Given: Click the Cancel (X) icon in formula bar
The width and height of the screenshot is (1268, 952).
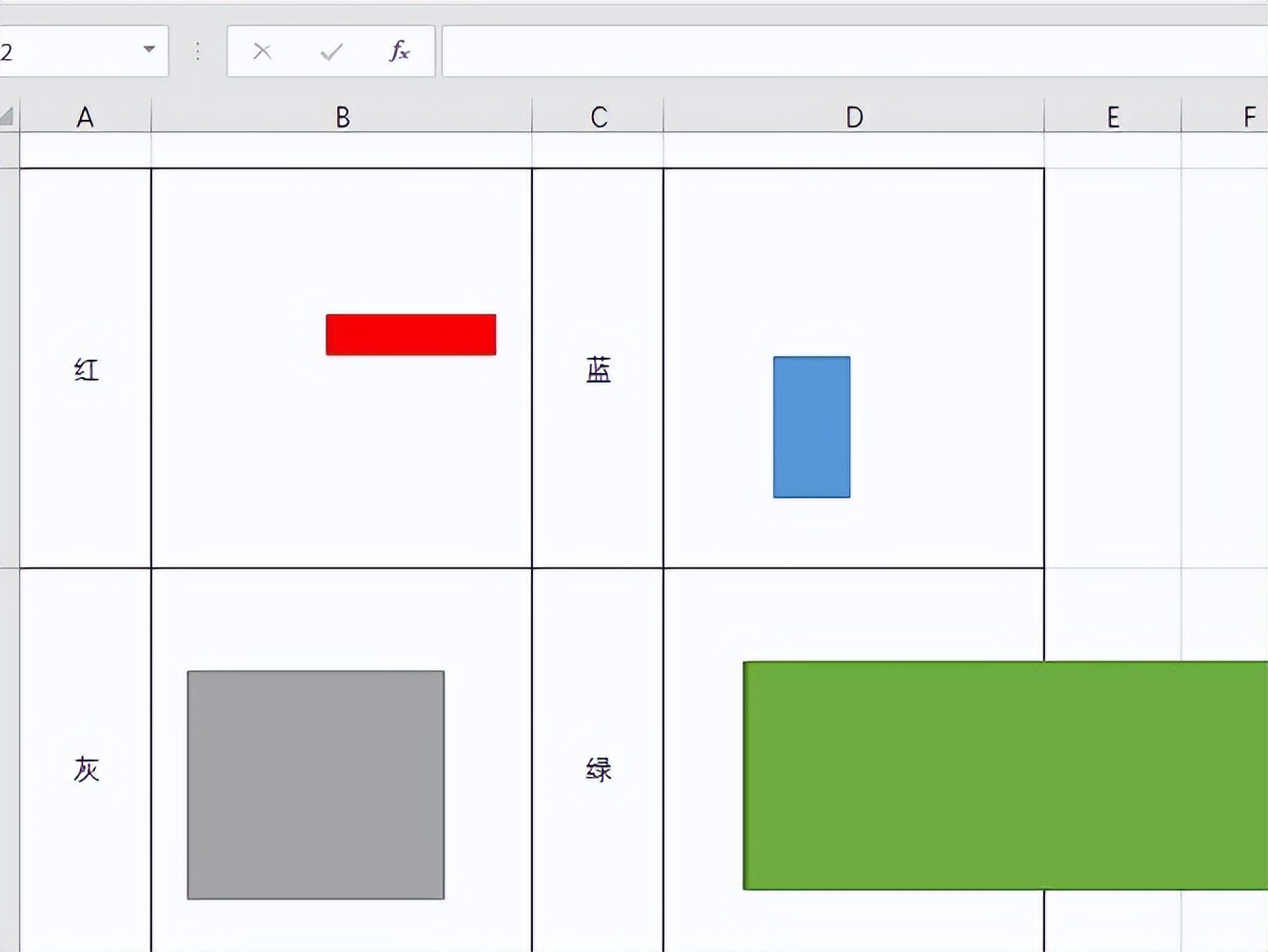Looking at the screenshot, I should click(x=263, y=51).
